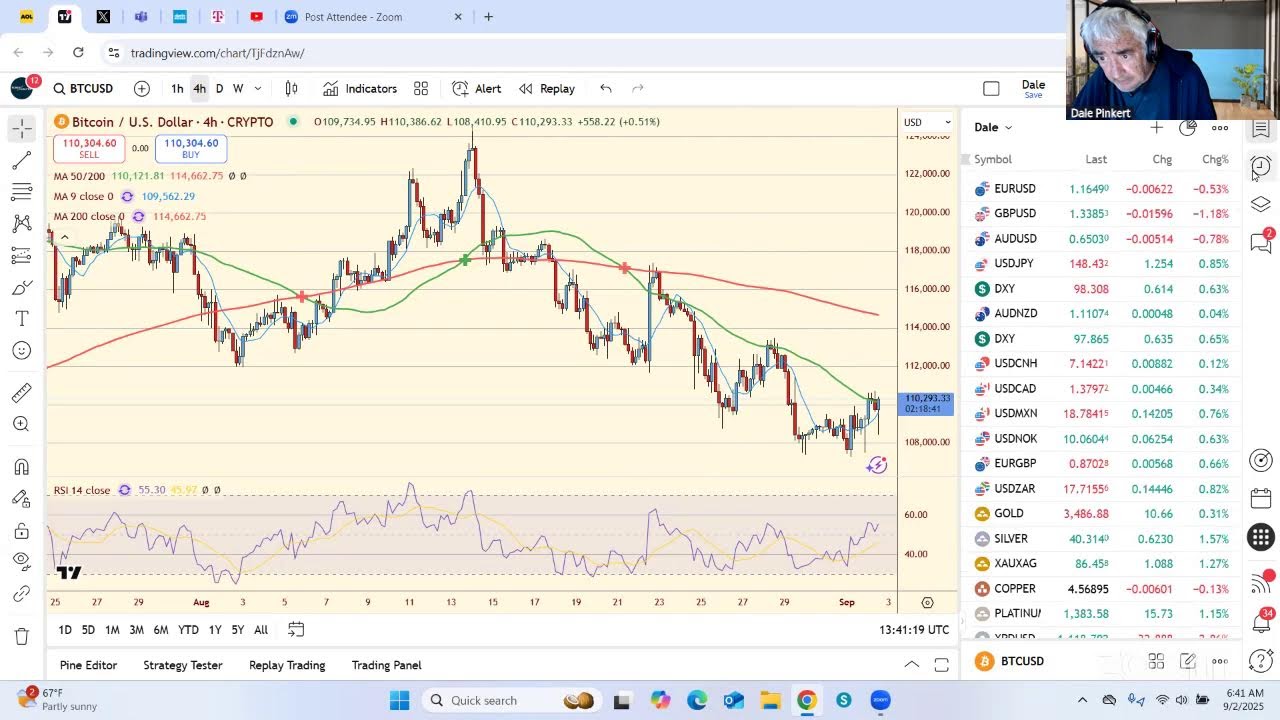
Task: Expand the Dale watchlist dropdown
Action: 994,127
